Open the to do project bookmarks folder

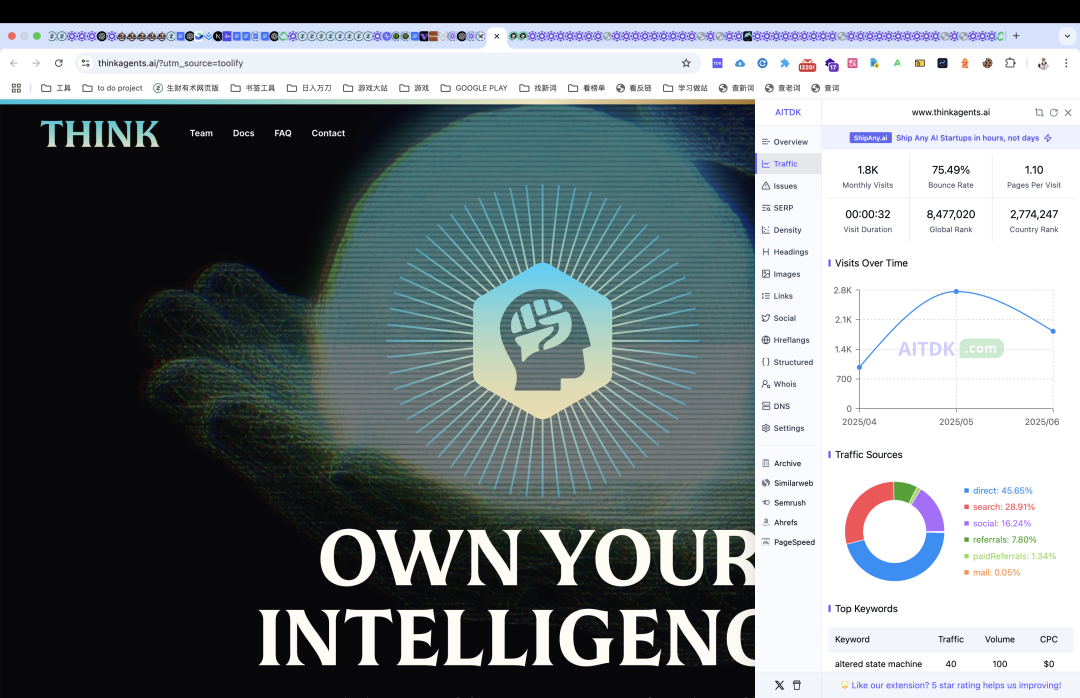click(112, 88)
